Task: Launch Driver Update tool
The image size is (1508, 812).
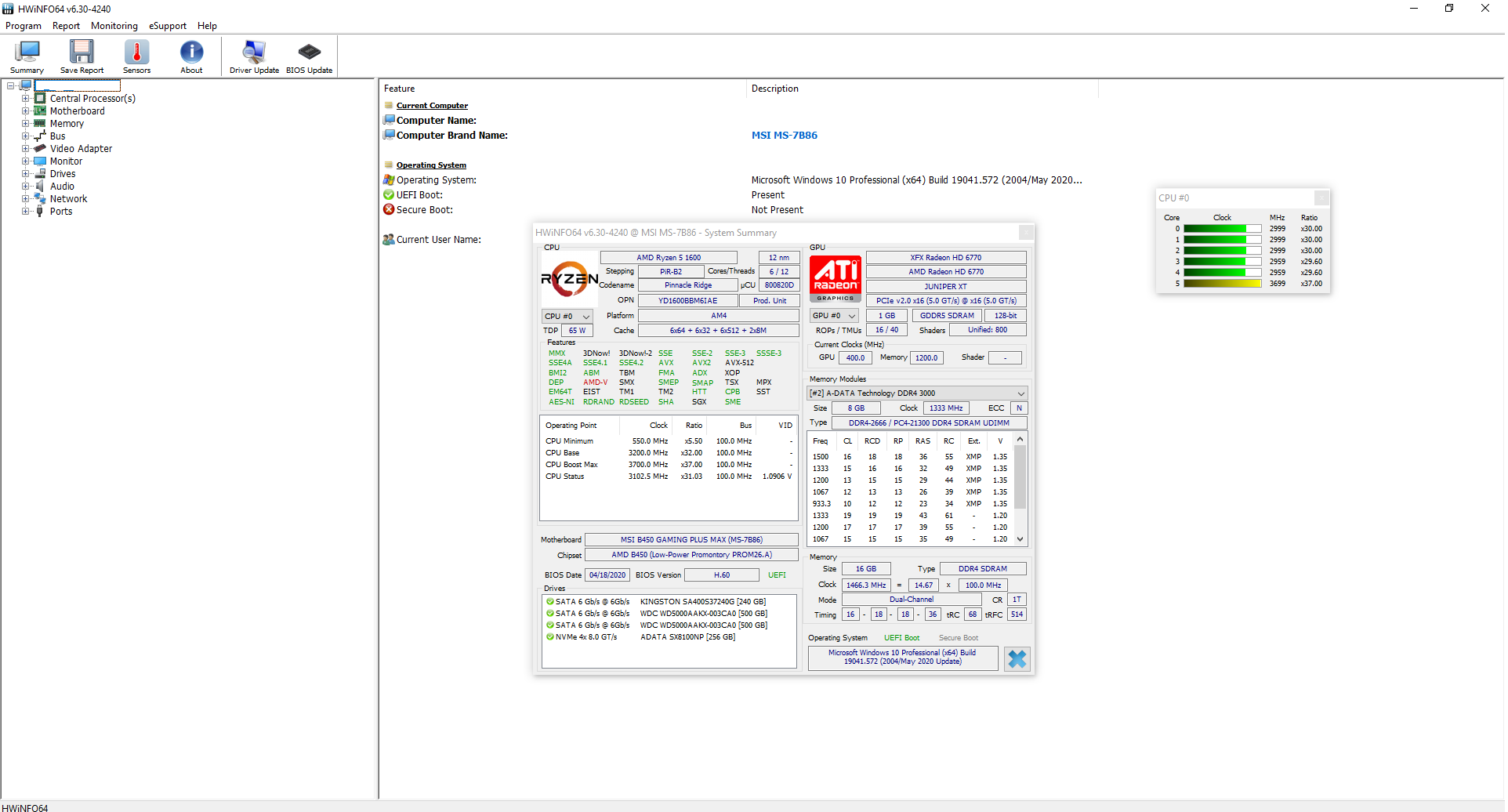Action: [254, 56]
